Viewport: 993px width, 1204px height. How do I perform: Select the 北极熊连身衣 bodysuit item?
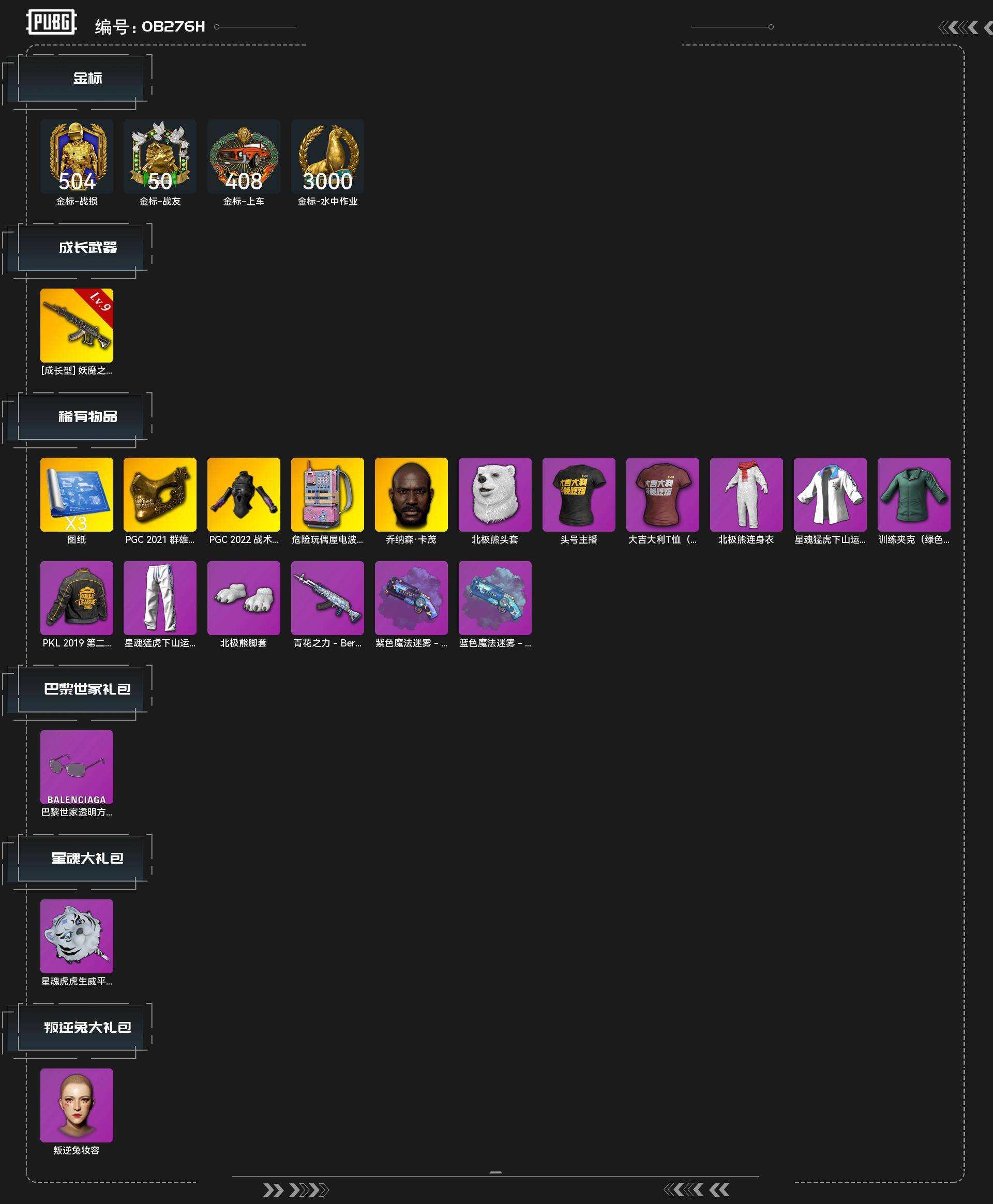[x=746, y=495]
